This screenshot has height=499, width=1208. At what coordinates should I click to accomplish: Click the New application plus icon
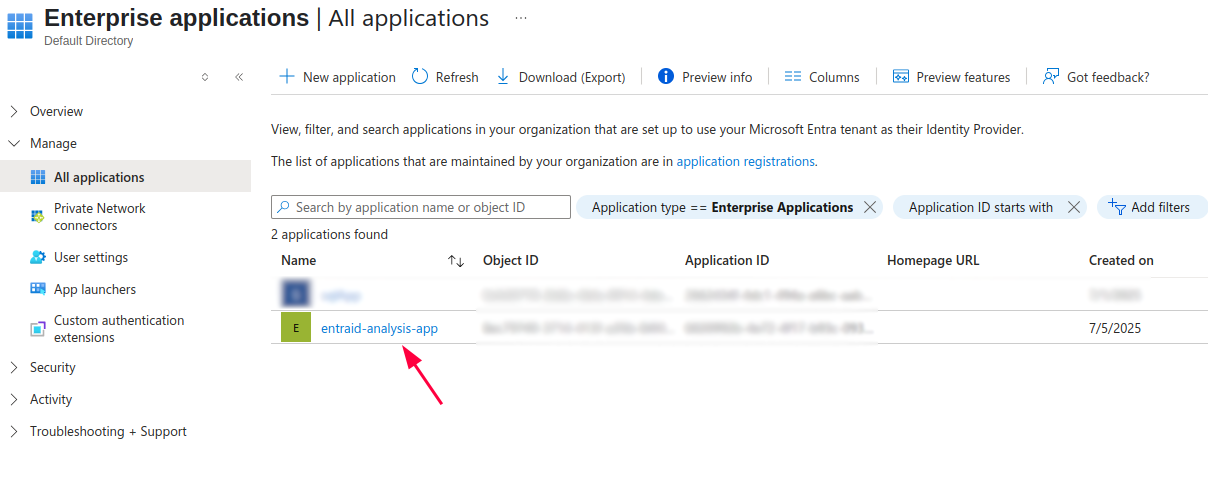click(x=287, y=77)
